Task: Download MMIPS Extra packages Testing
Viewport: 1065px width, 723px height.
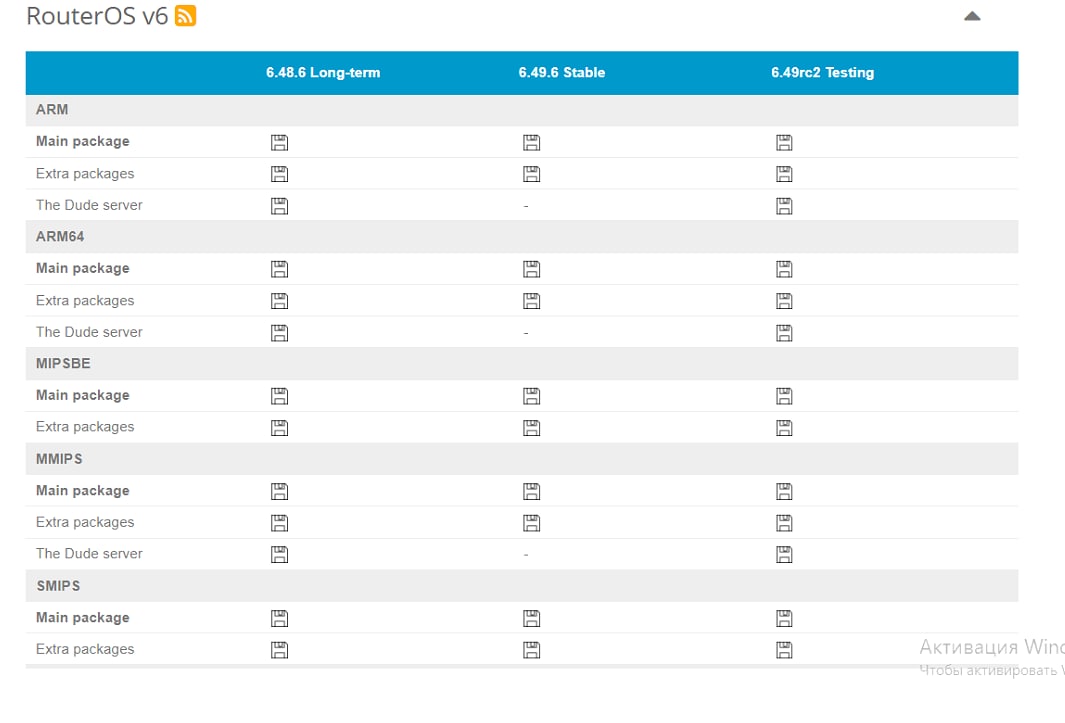Action: click(784, 523)
